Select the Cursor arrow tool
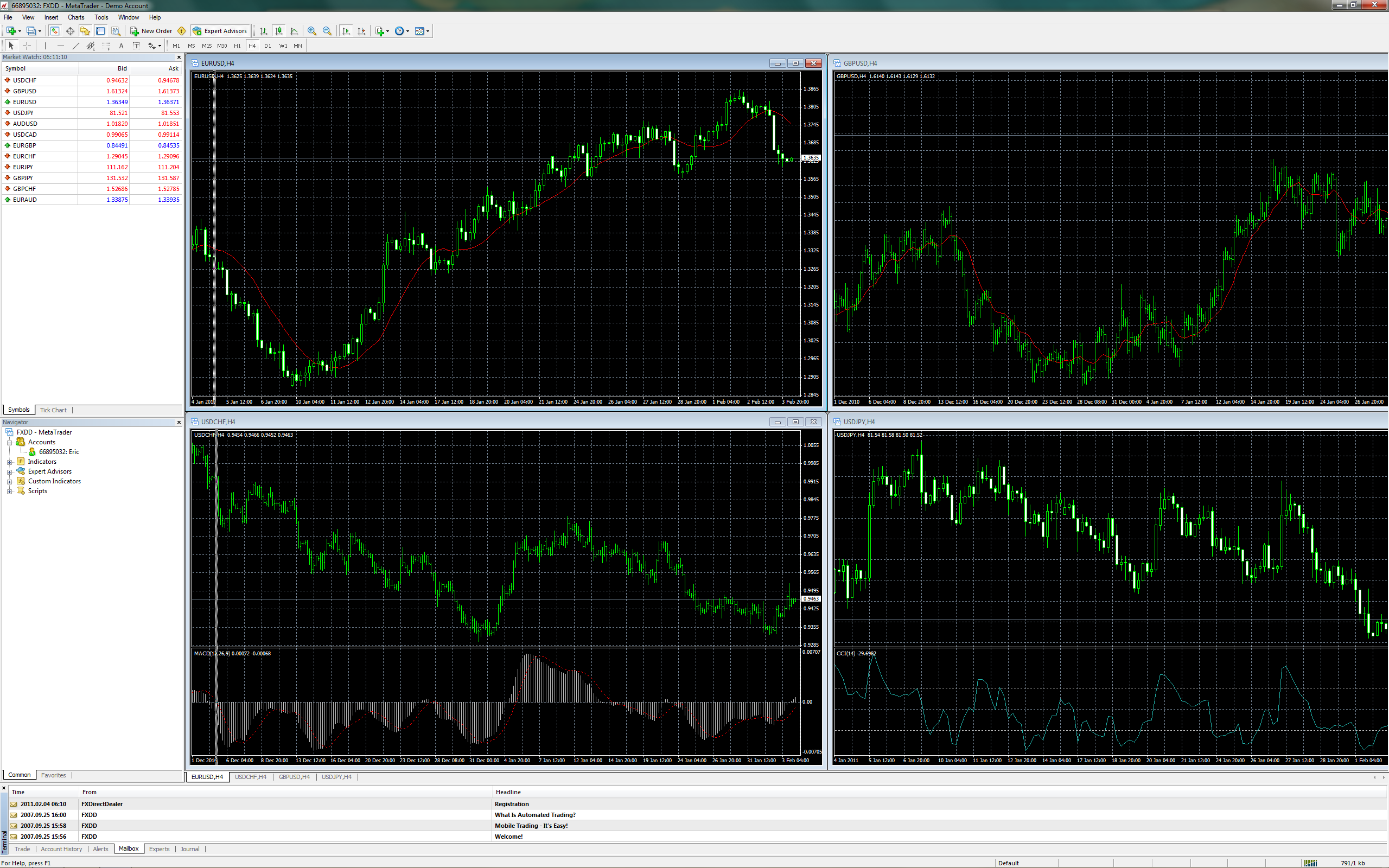 pyautogui.click(x=11, y=46)
